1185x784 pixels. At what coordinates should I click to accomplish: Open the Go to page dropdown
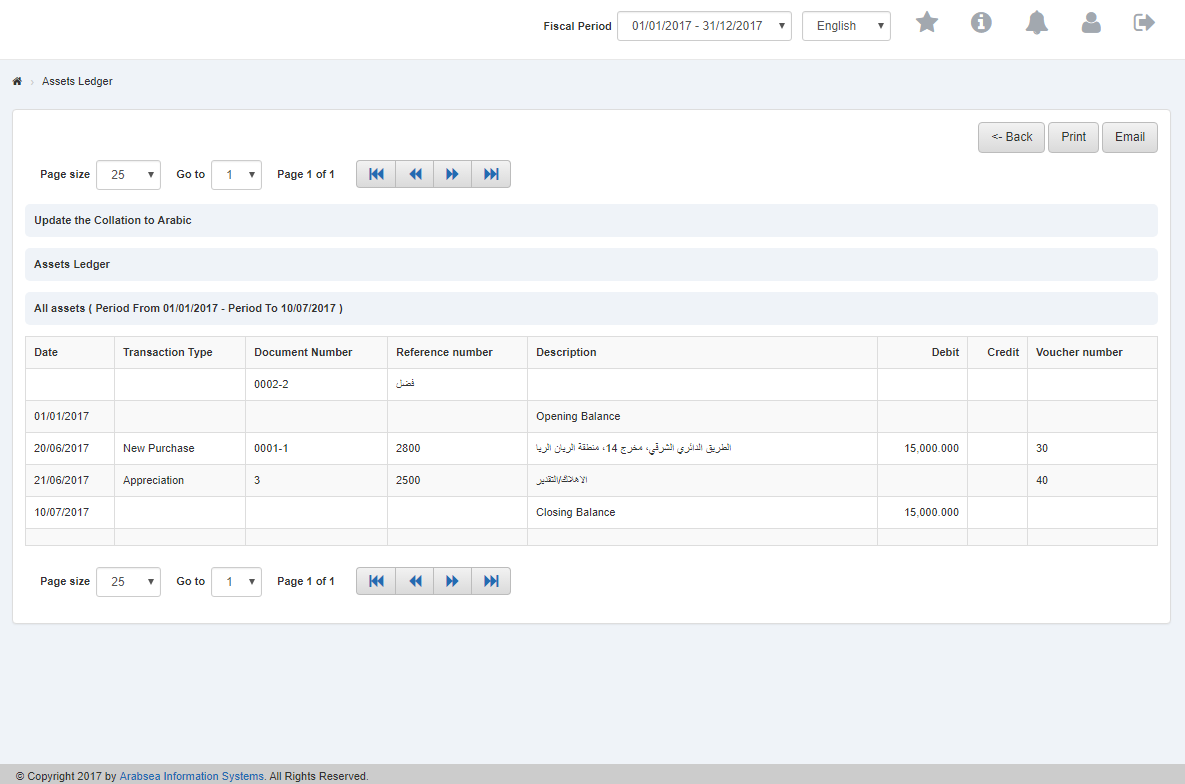[x=236, y=174]
